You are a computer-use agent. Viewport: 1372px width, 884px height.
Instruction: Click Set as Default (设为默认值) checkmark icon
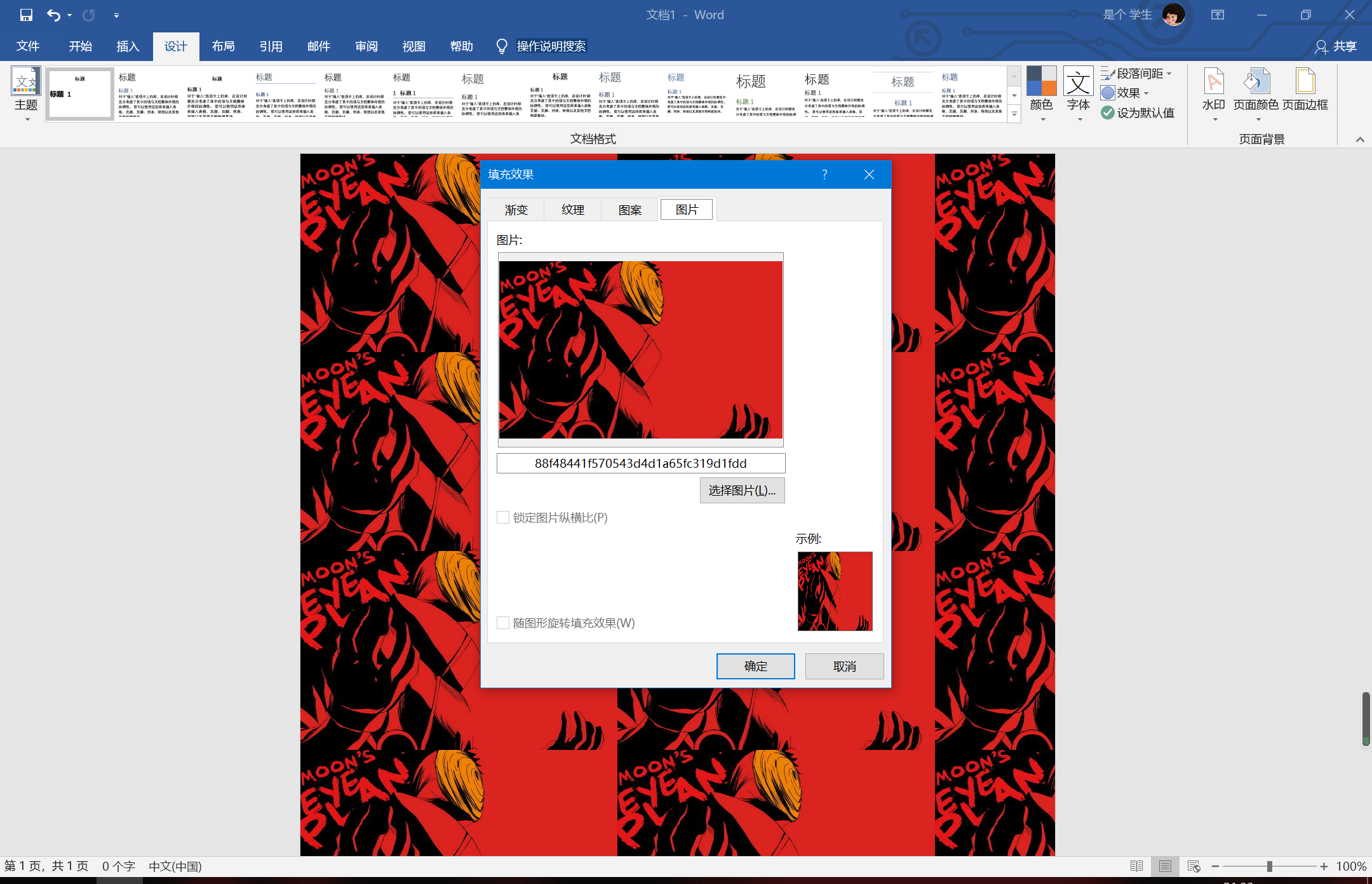coord(1108,112)
